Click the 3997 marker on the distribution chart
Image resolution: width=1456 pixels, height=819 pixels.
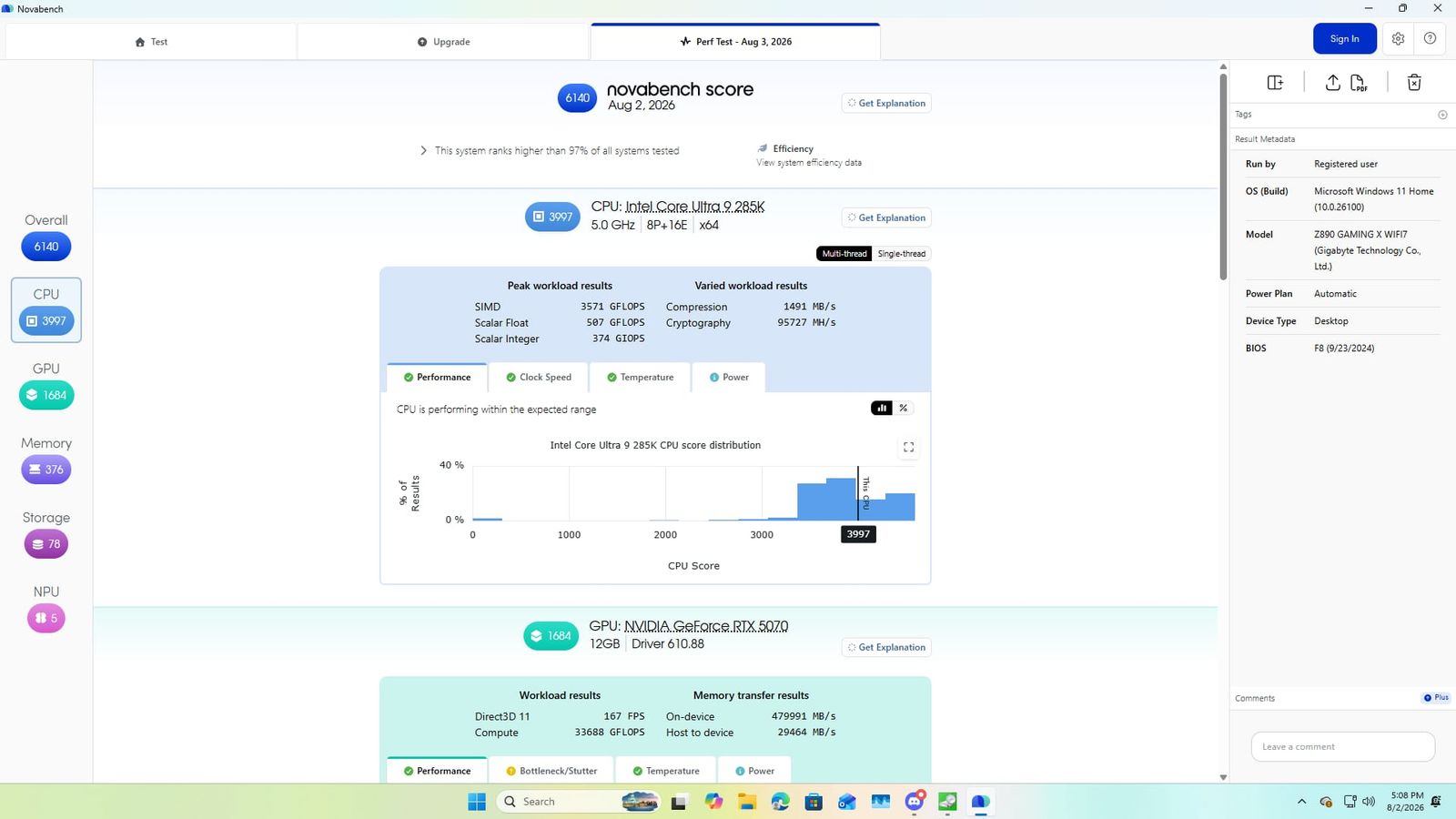tap(858, 534)
